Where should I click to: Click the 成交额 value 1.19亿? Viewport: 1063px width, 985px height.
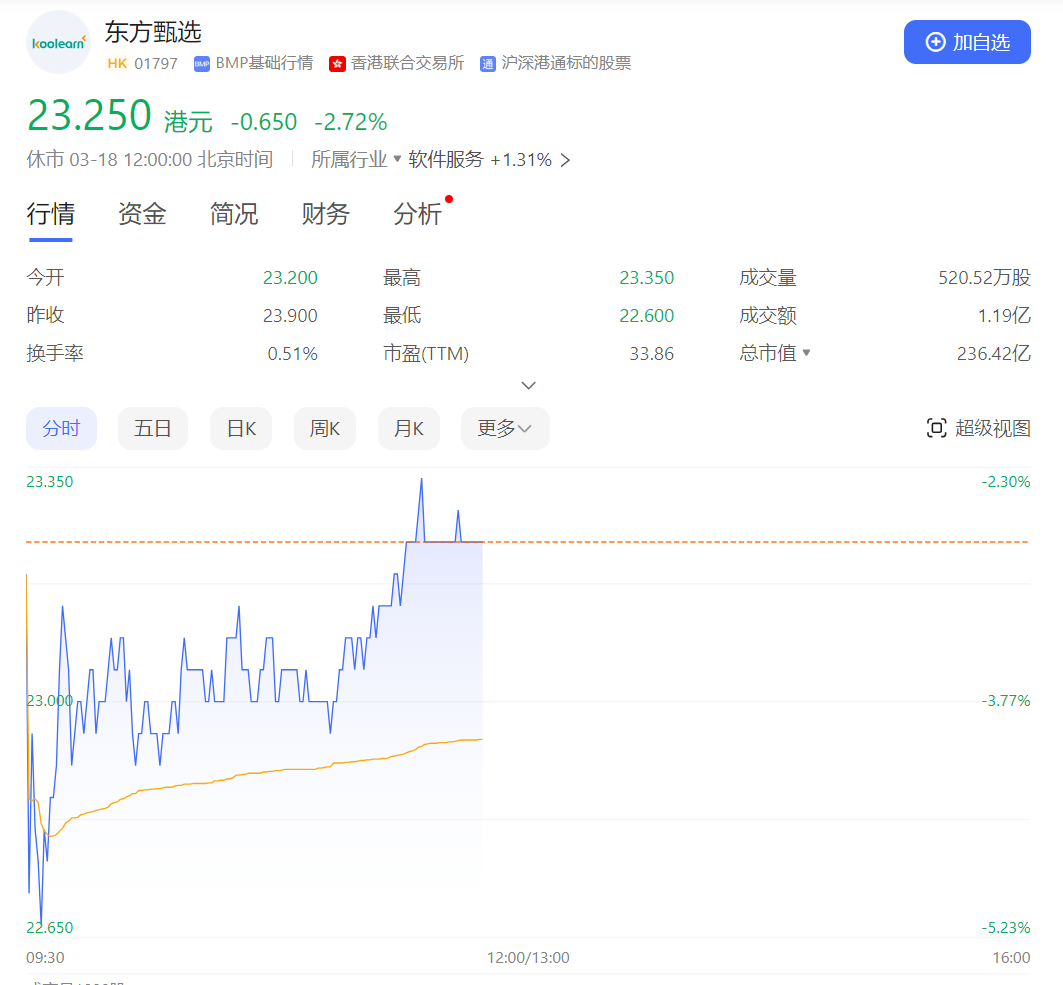[1004, 316]
